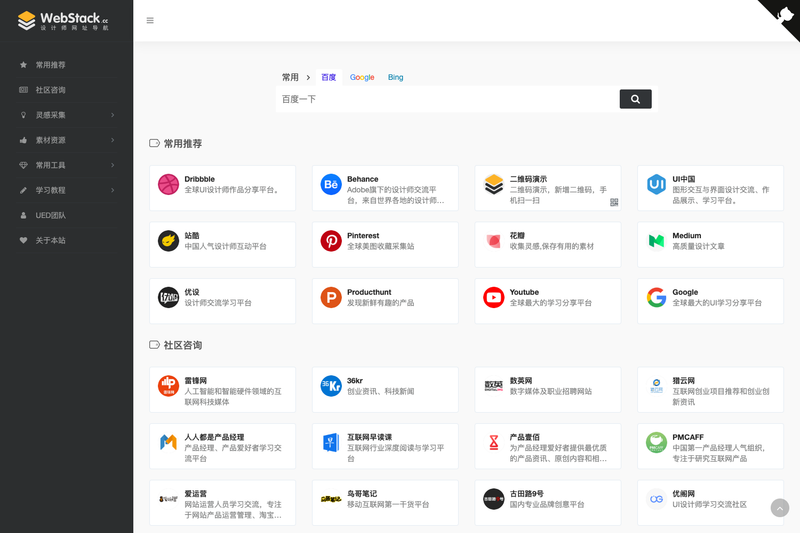Expand the 学习教程 sidebar chevron

pyautogui.click(x=113, y=190)
